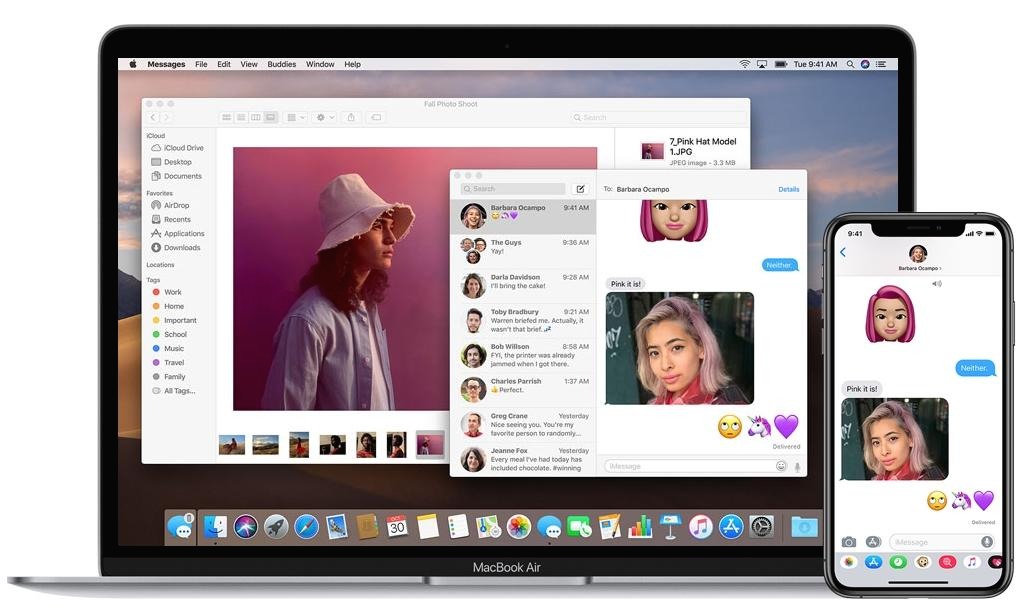The height and width of the screenshot is (616, 1022).
Task: Click the Messages window search field
Action: pyautogui.click(x=513, y=189)
